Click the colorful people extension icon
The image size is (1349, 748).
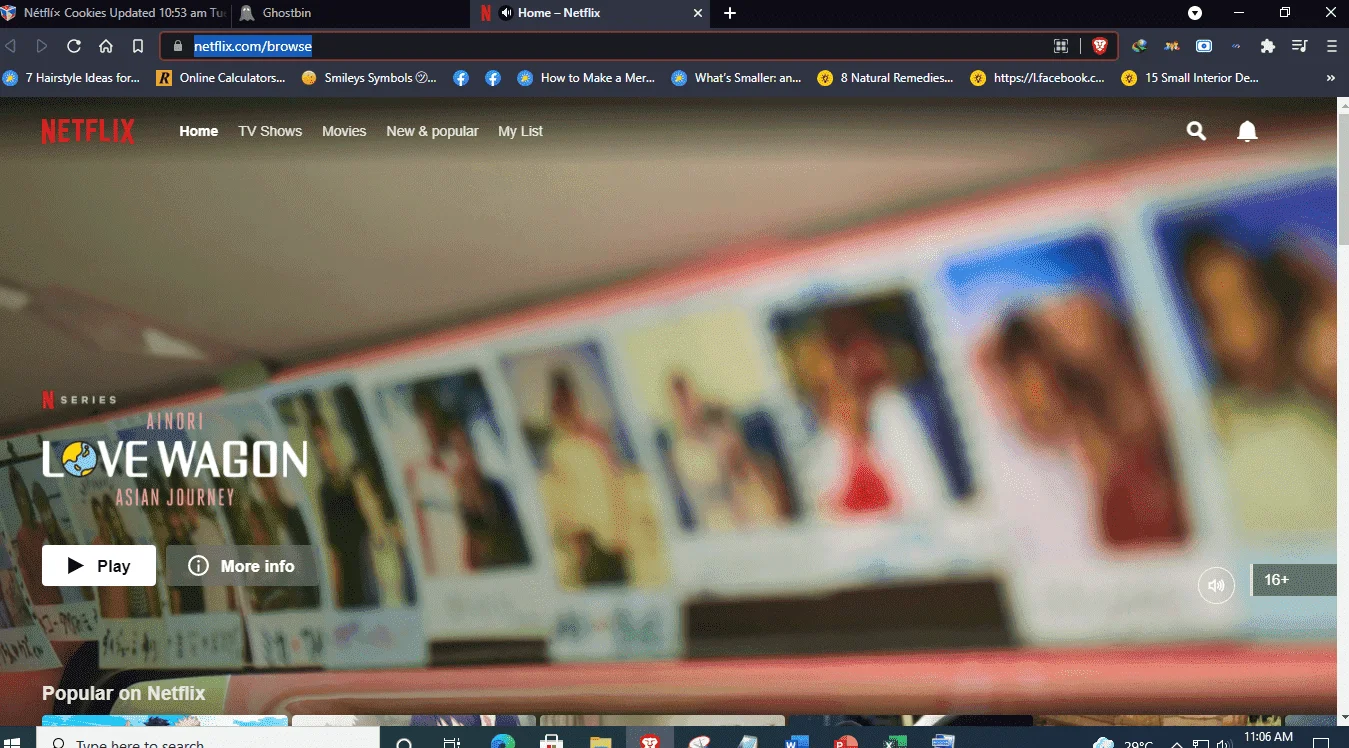click(1172, 46)
